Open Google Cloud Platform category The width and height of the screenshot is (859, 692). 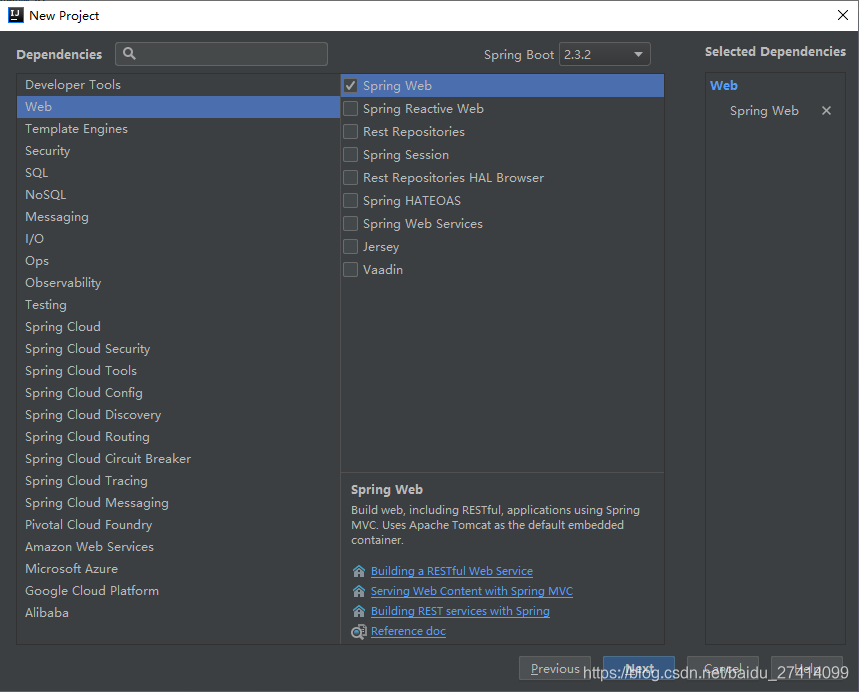179,591
